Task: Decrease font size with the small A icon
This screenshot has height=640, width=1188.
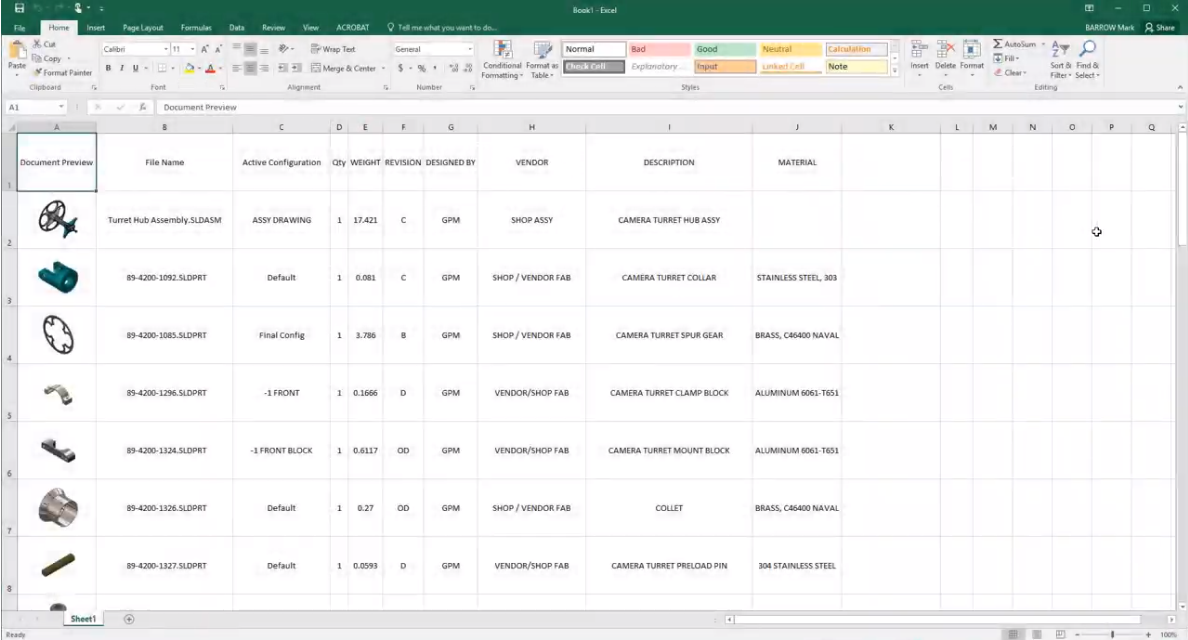Action: [218, 49]
